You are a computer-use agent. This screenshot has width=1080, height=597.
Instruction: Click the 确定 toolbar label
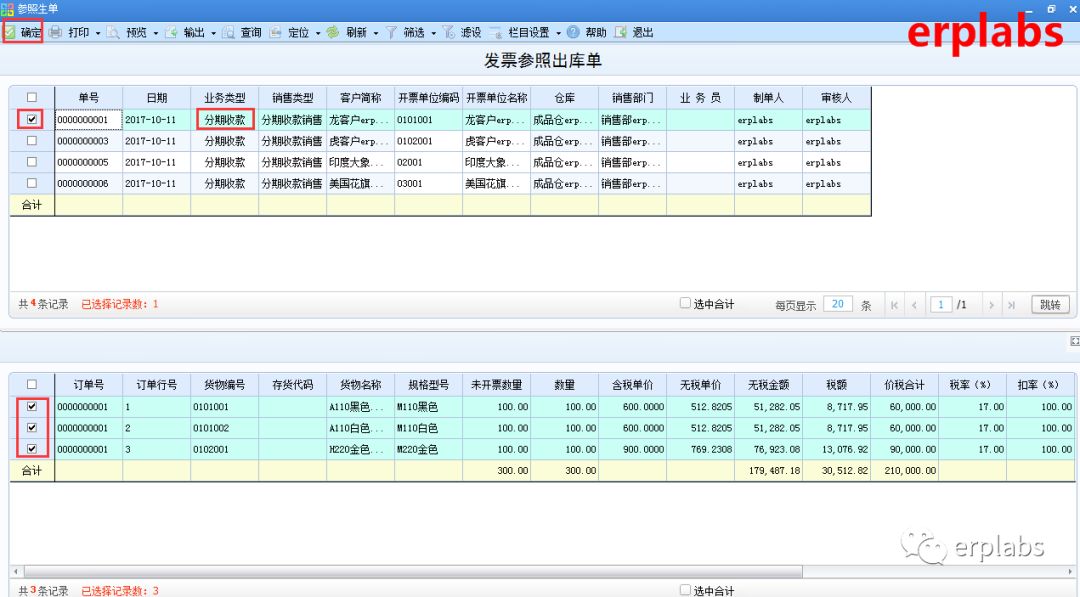(31, 32)
